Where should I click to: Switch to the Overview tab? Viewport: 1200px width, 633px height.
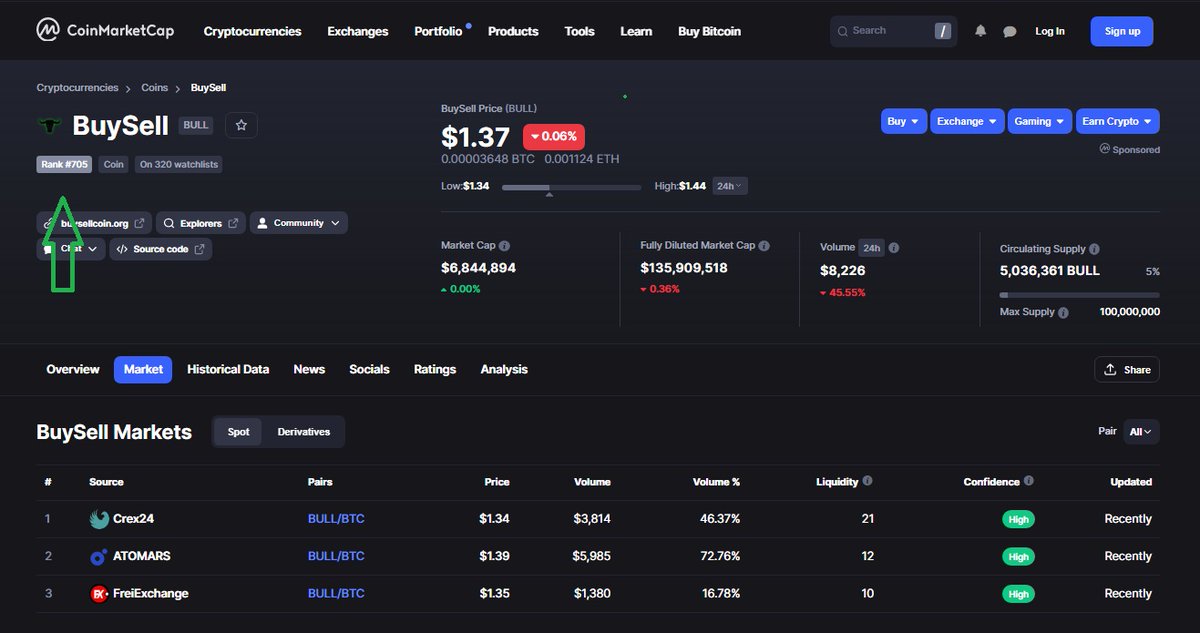(73, 369)
